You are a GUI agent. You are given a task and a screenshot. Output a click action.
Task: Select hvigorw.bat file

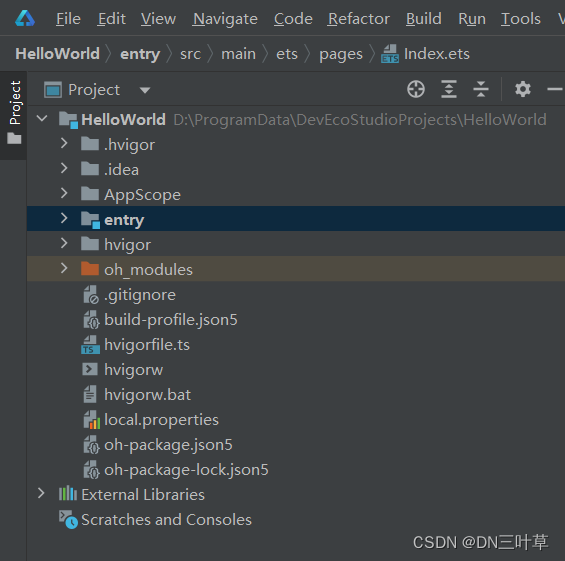tap(295, 395)
